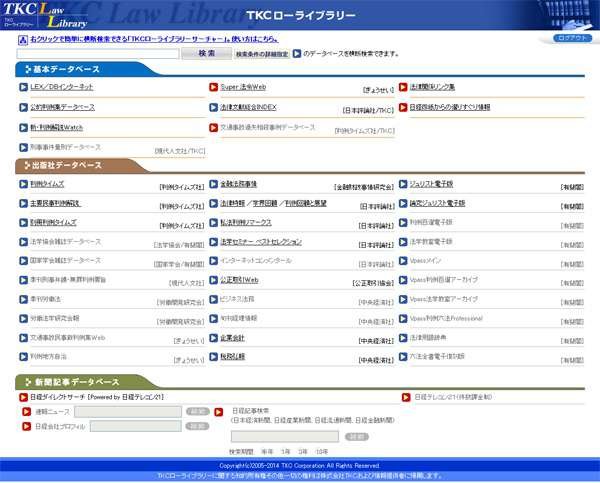Open the 法学協会雑誌データベース entry
Image resolution: width=600 pixels, height=483 pixels.
click(x=65, y=242)
